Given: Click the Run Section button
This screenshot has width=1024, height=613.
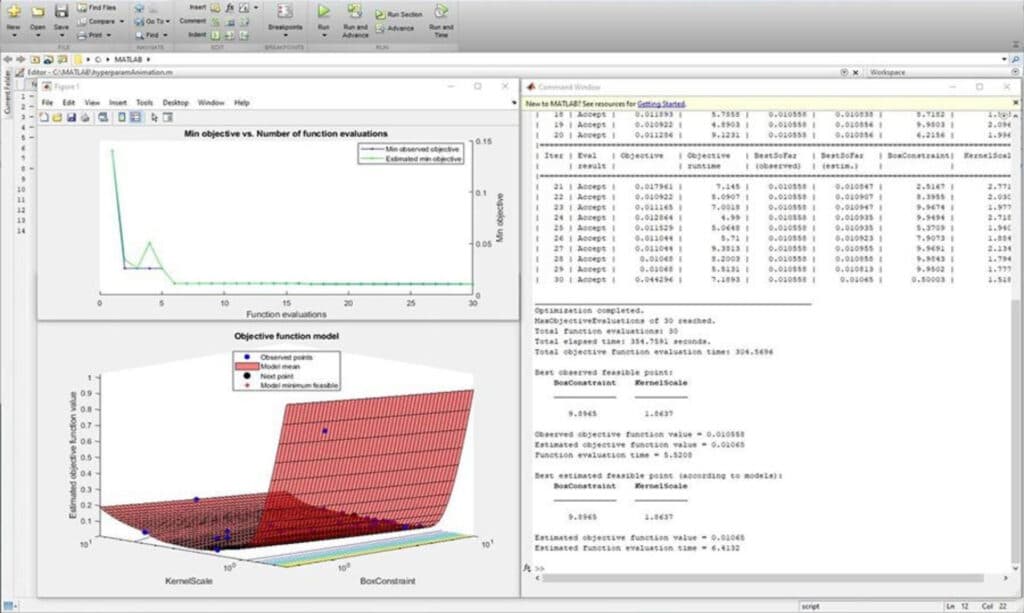Looking at the screenshot, I should tap(398, 14).
